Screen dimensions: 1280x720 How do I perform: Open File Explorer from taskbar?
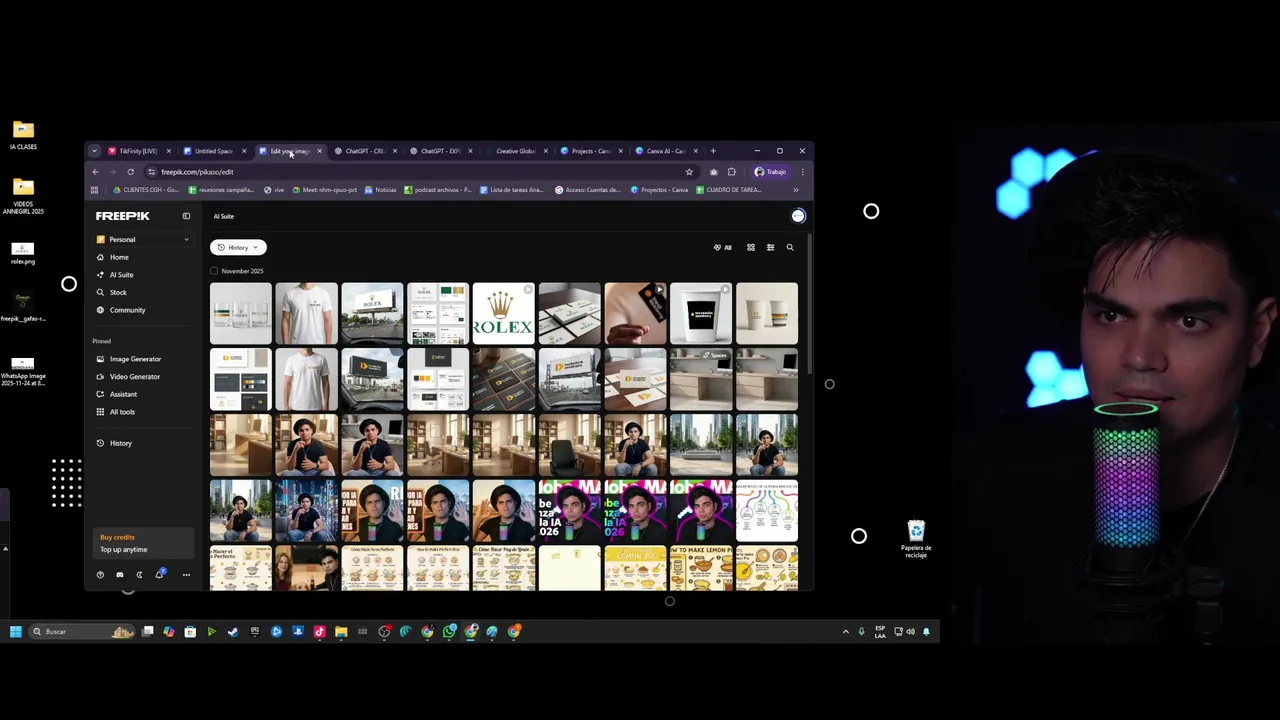341,631
